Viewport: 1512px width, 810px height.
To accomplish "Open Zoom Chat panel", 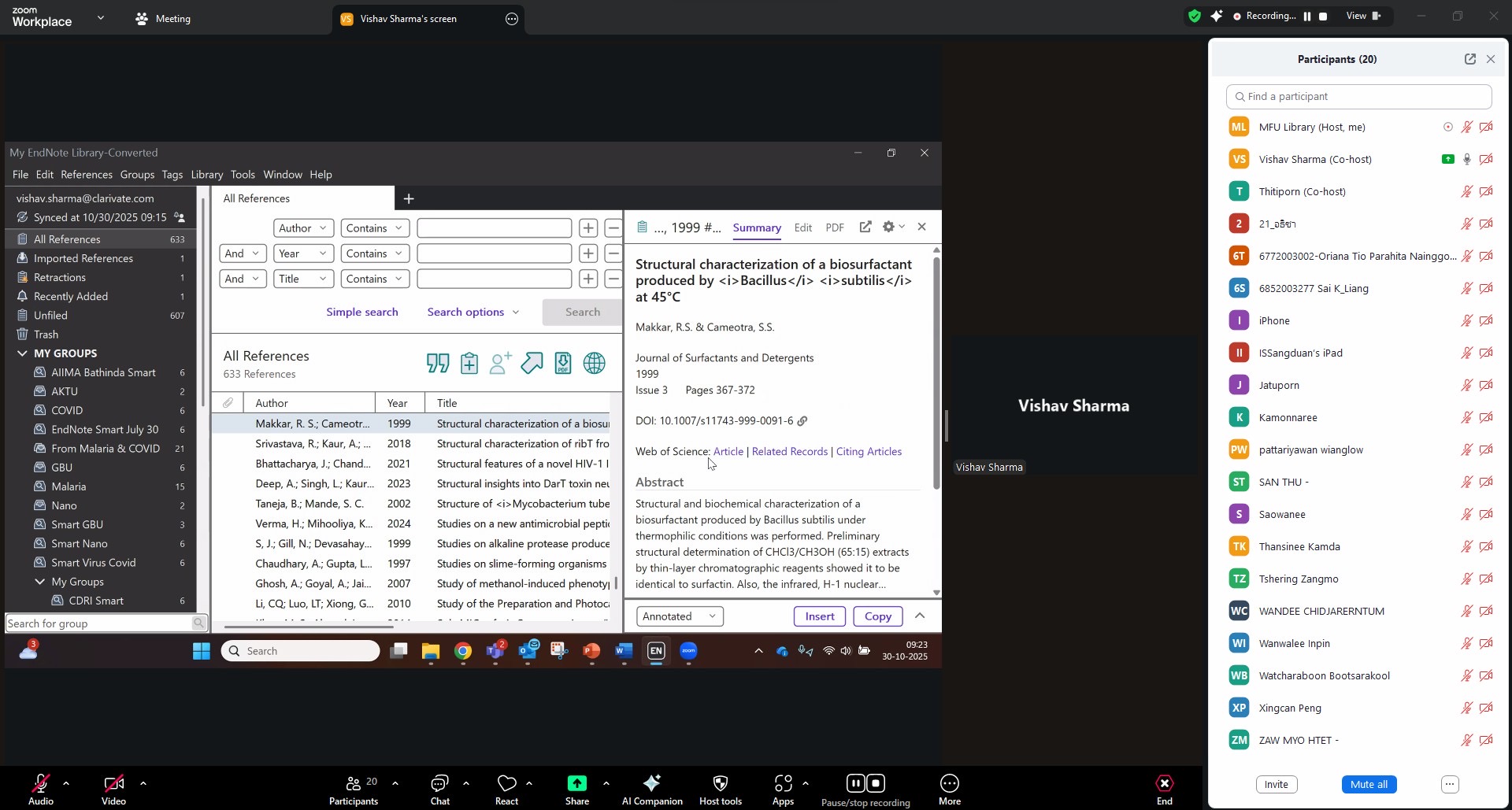I will tap(439, 790).
